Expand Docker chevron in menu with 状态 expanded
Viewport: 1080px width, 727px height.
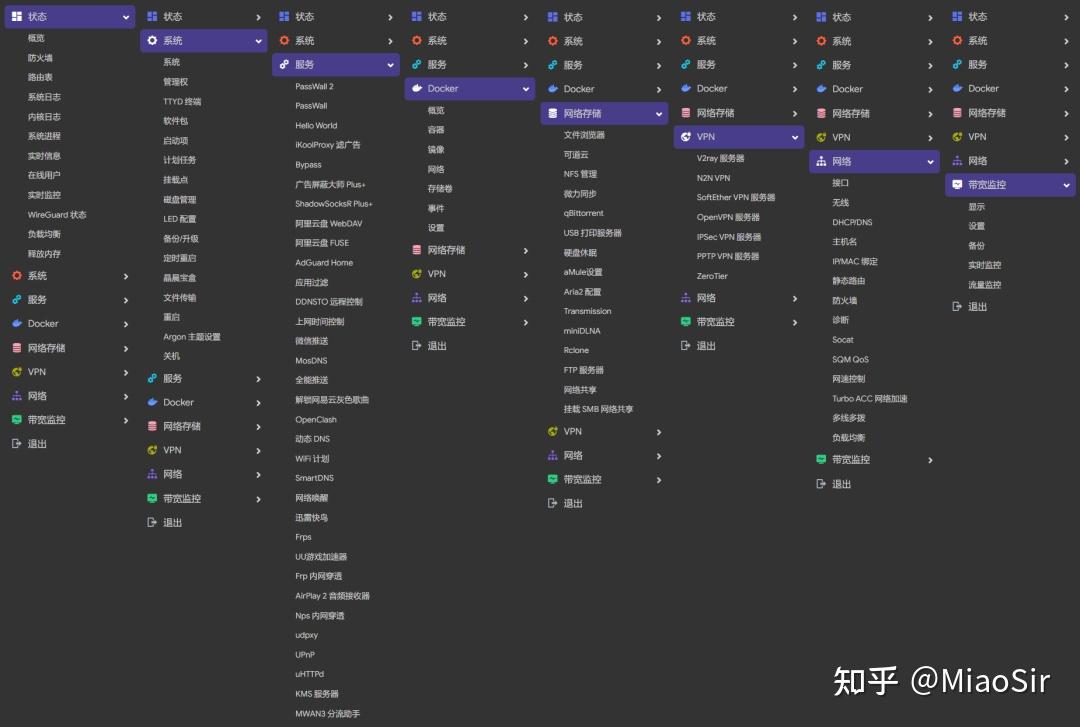coord(125,324)
